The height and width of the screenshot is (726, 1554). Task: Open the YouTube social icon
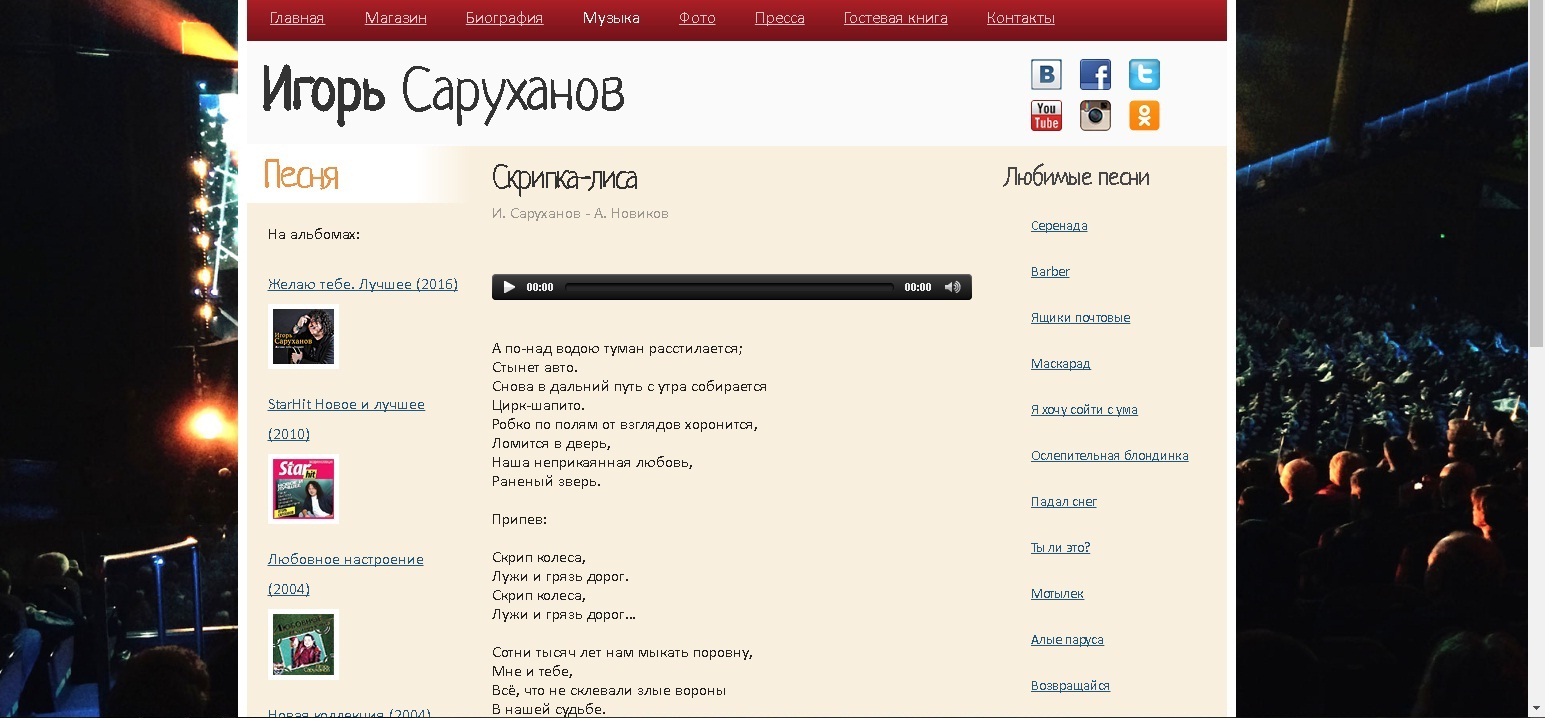pyautogui.click(x=1046, y=116)
